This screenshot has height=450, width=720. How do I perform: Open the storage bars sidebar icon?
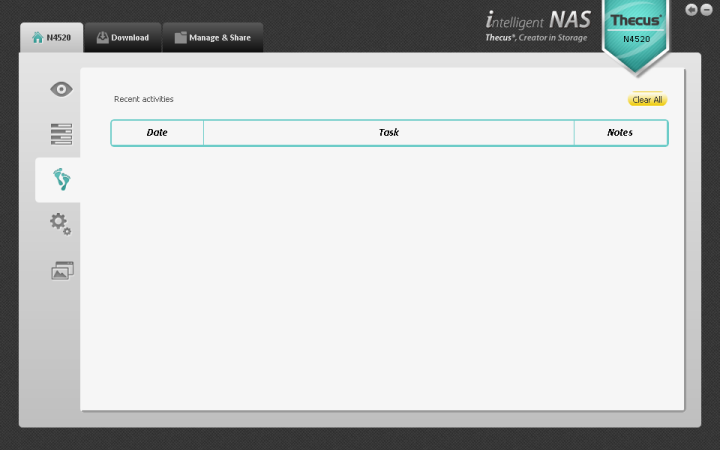click(61, 134)
